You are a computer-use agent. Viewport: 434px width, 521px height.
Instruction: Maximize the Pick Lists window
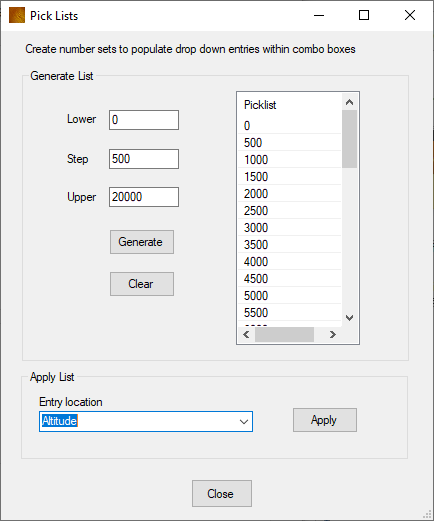pos(364,15)
